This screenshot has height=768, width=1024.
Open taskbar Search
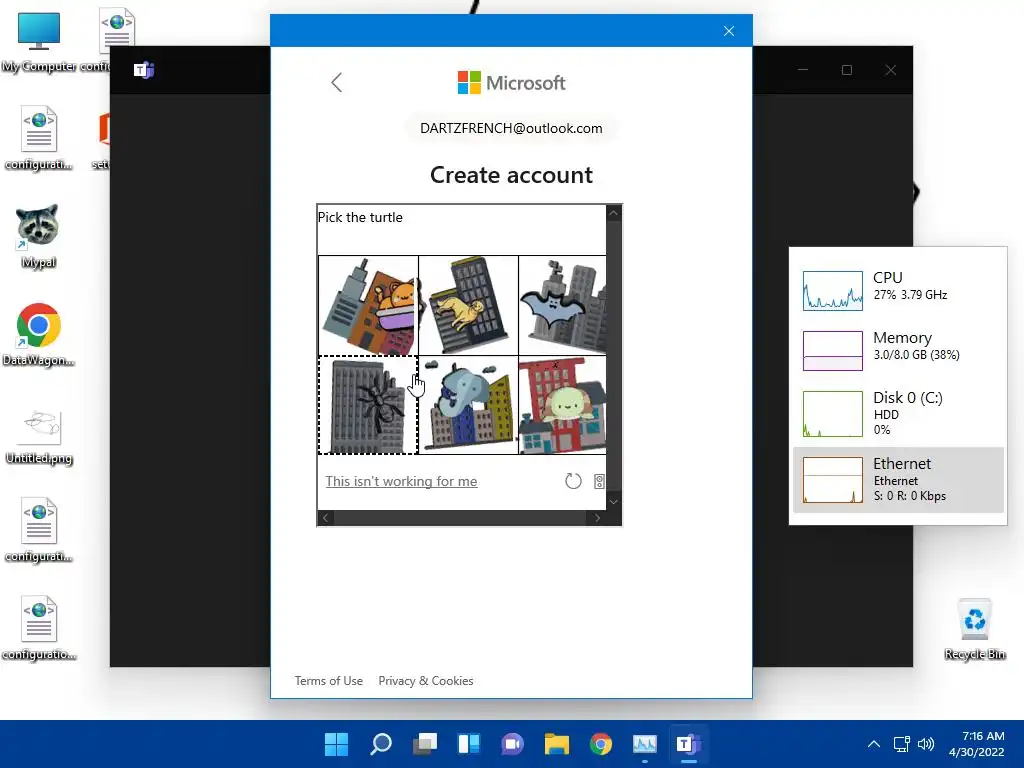pyautogui.click(x=381, y=744)
